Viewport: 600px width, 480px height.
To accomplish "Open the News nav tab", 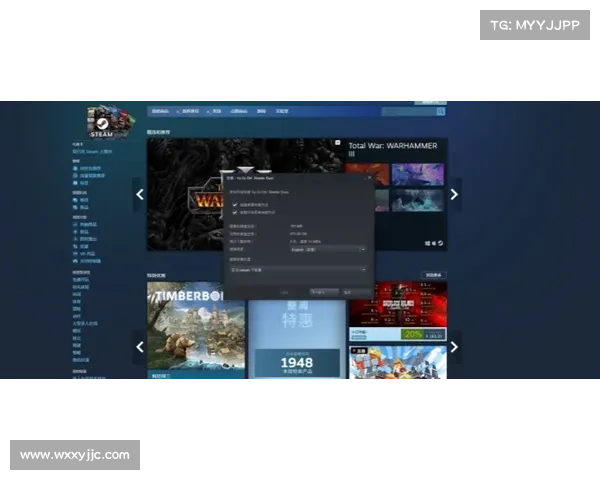I will pos(261,111).
